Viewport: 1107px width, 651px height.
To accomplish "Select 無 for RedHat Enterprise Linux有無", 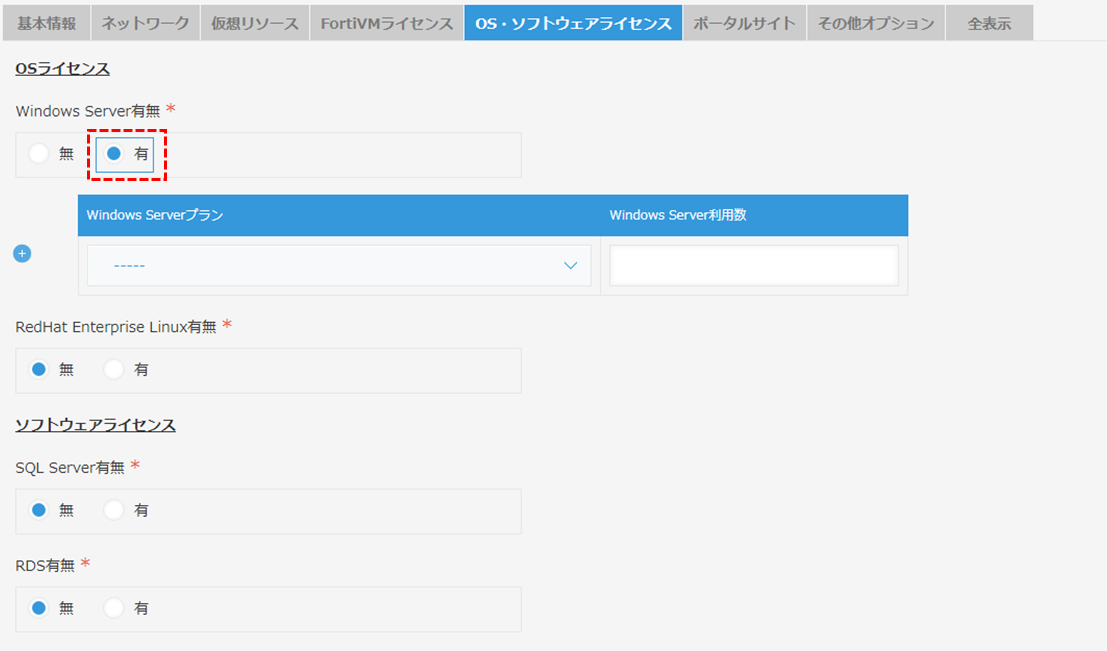I will (39, 369).
